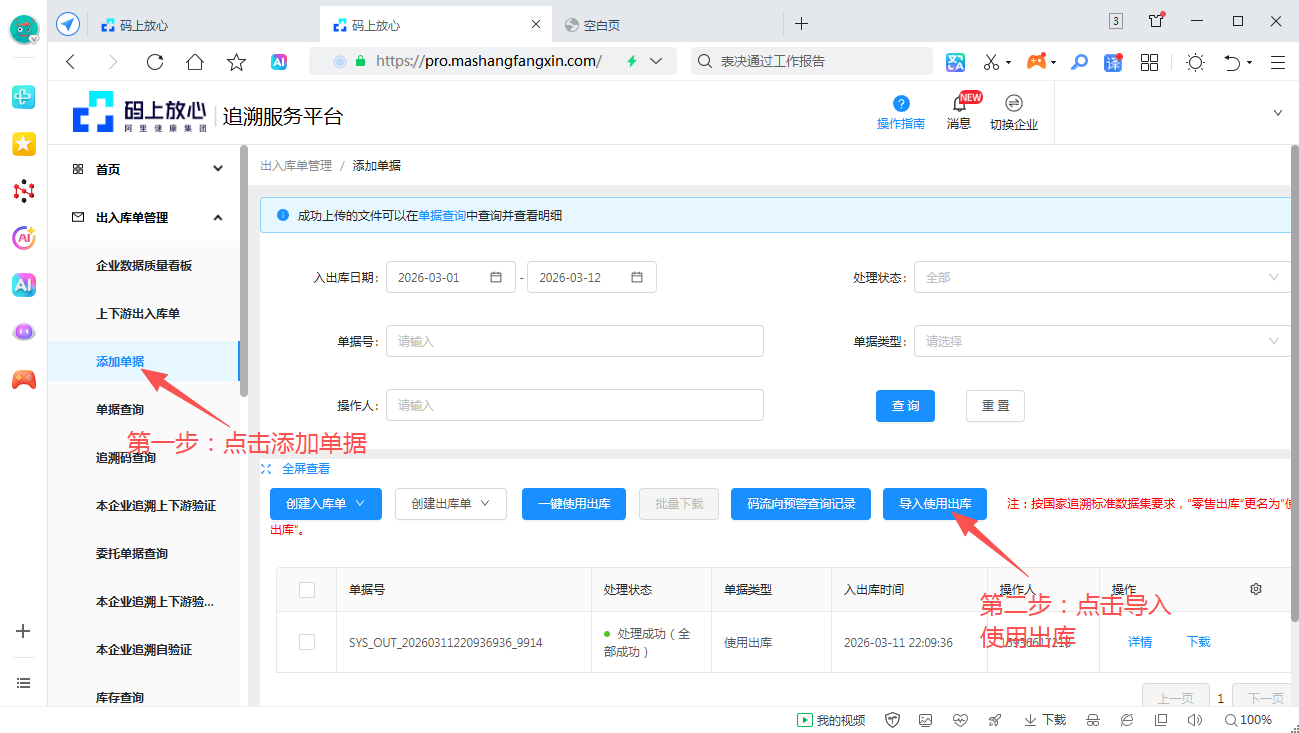This screenshot has width=1299, height=733.
Task: Click the 查询 search button
Action: pos(905,406)
